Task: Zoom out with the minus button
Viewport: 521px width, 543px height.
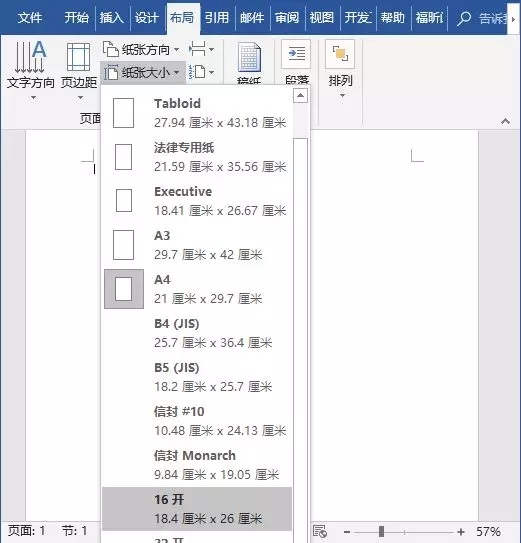Action: [x=347, y=532]
